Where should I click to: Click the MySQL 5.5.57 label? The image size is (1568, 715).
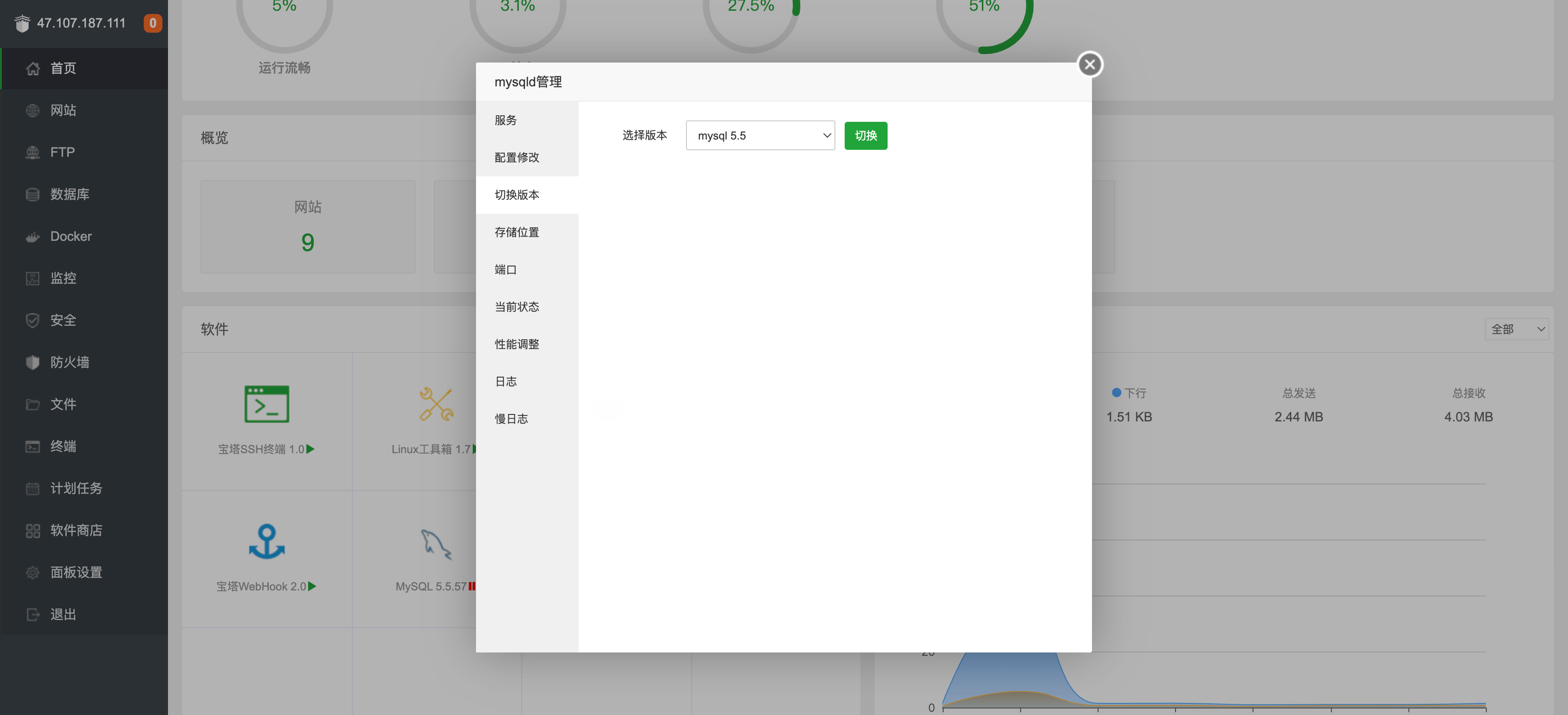tap(431, 587)
